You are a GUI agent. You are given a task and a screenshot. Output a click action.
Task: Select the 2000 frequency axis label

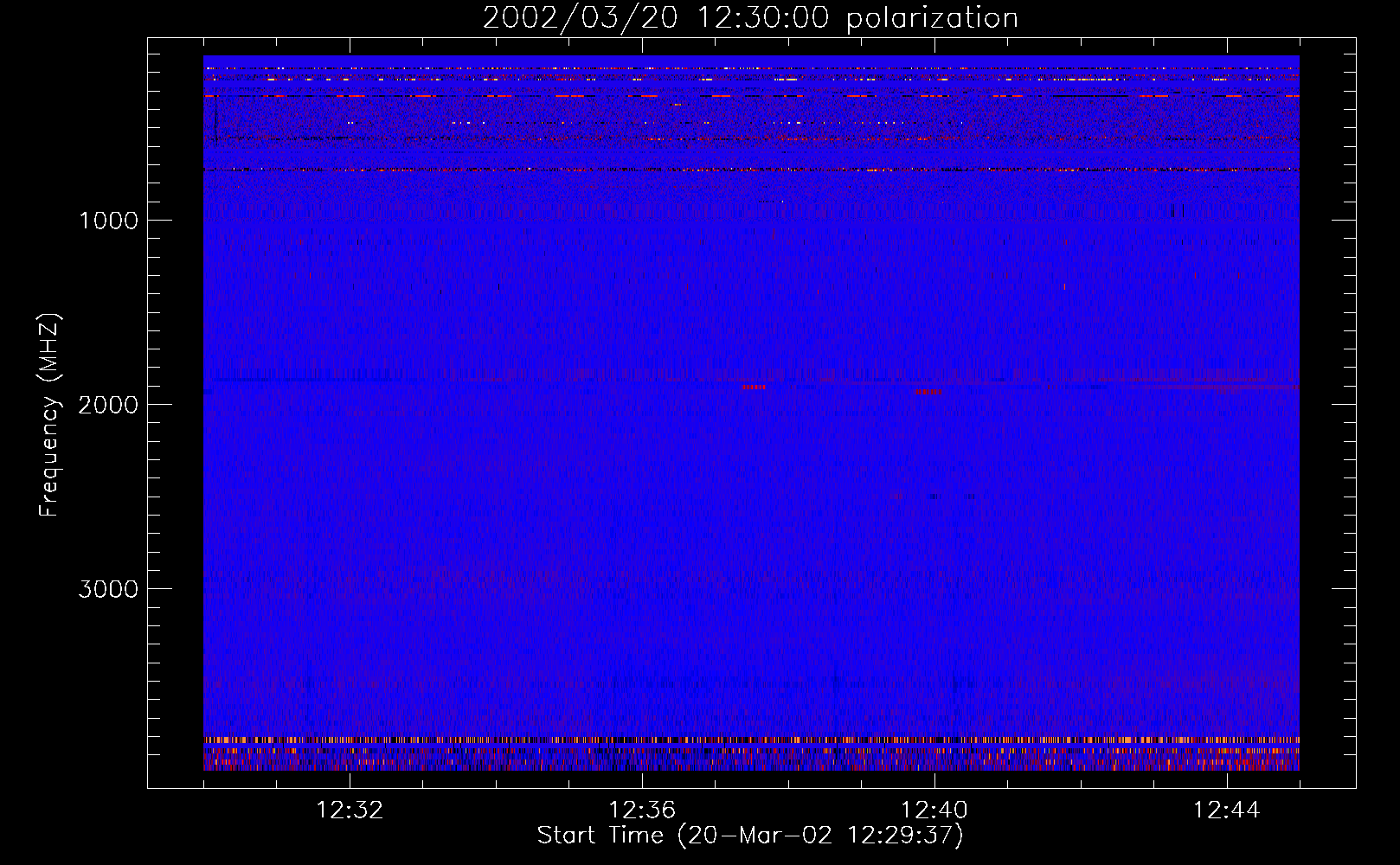(x=108, y=405)
